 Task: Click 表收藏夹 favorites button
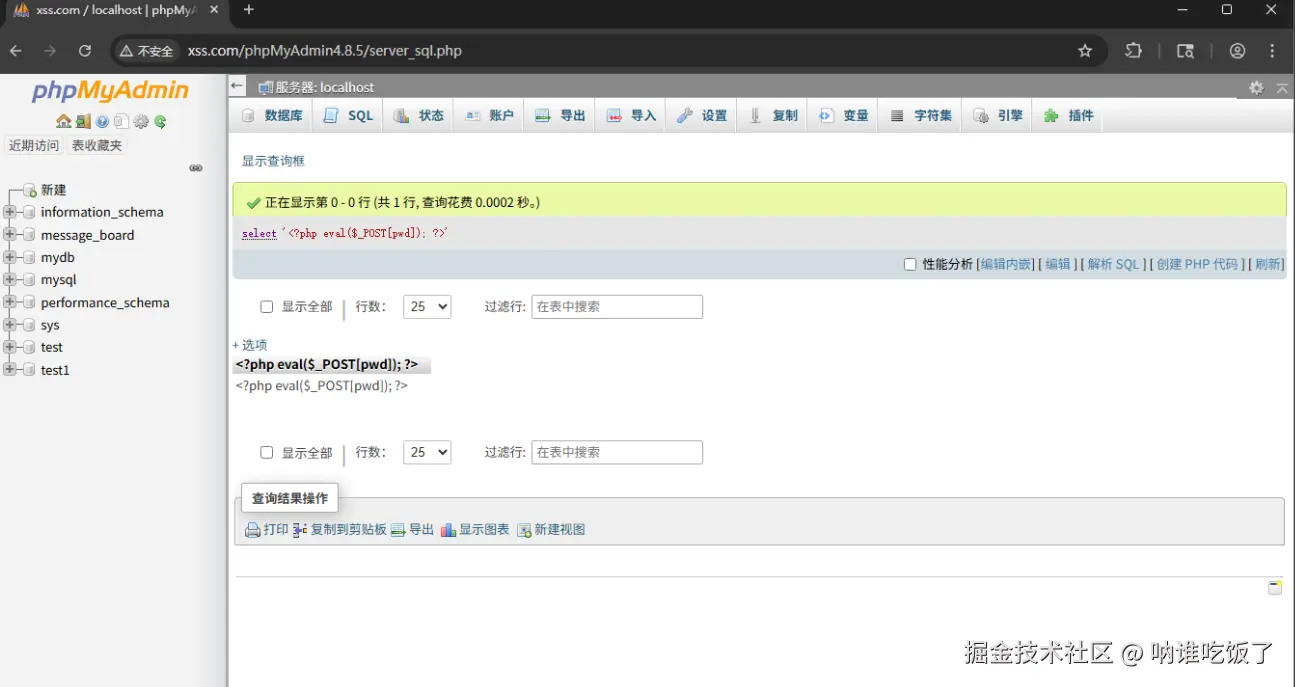[97, 146]
